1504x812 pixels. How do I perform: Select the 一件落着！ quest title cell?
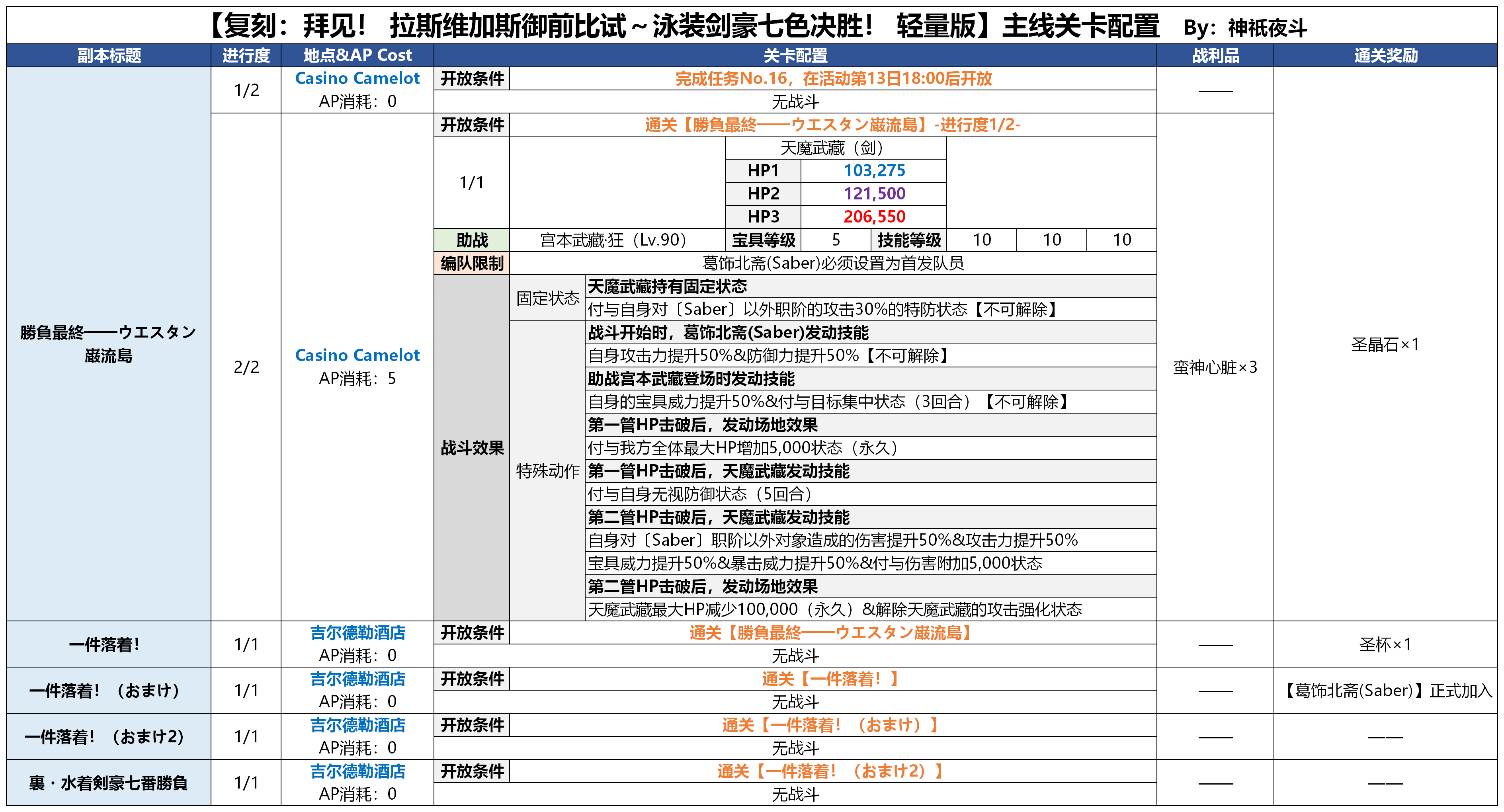pos(109,644)
